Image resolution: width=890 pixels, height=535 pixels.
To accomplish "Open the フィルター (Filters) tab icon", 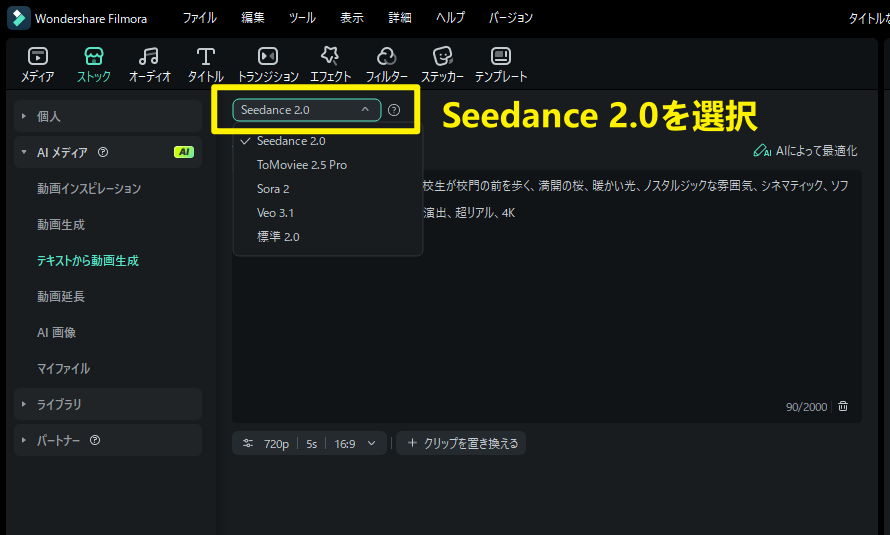I will coord(386,56).
